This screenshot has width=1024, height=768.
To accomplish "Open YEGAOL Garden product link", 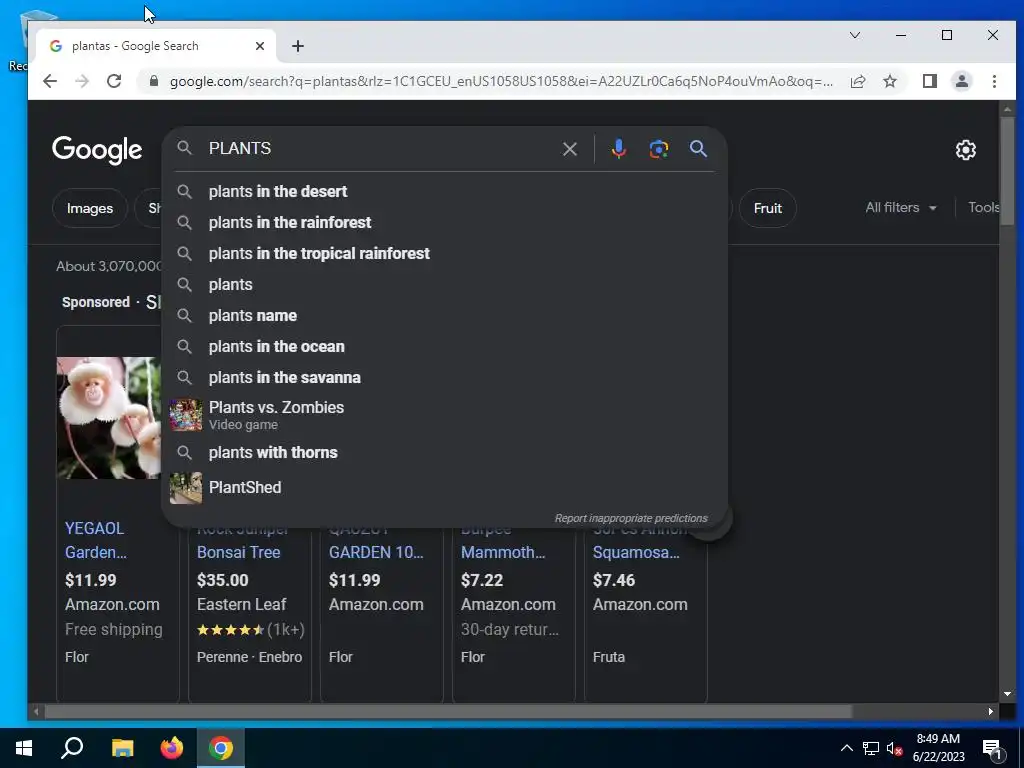I will tap(96, 540).
